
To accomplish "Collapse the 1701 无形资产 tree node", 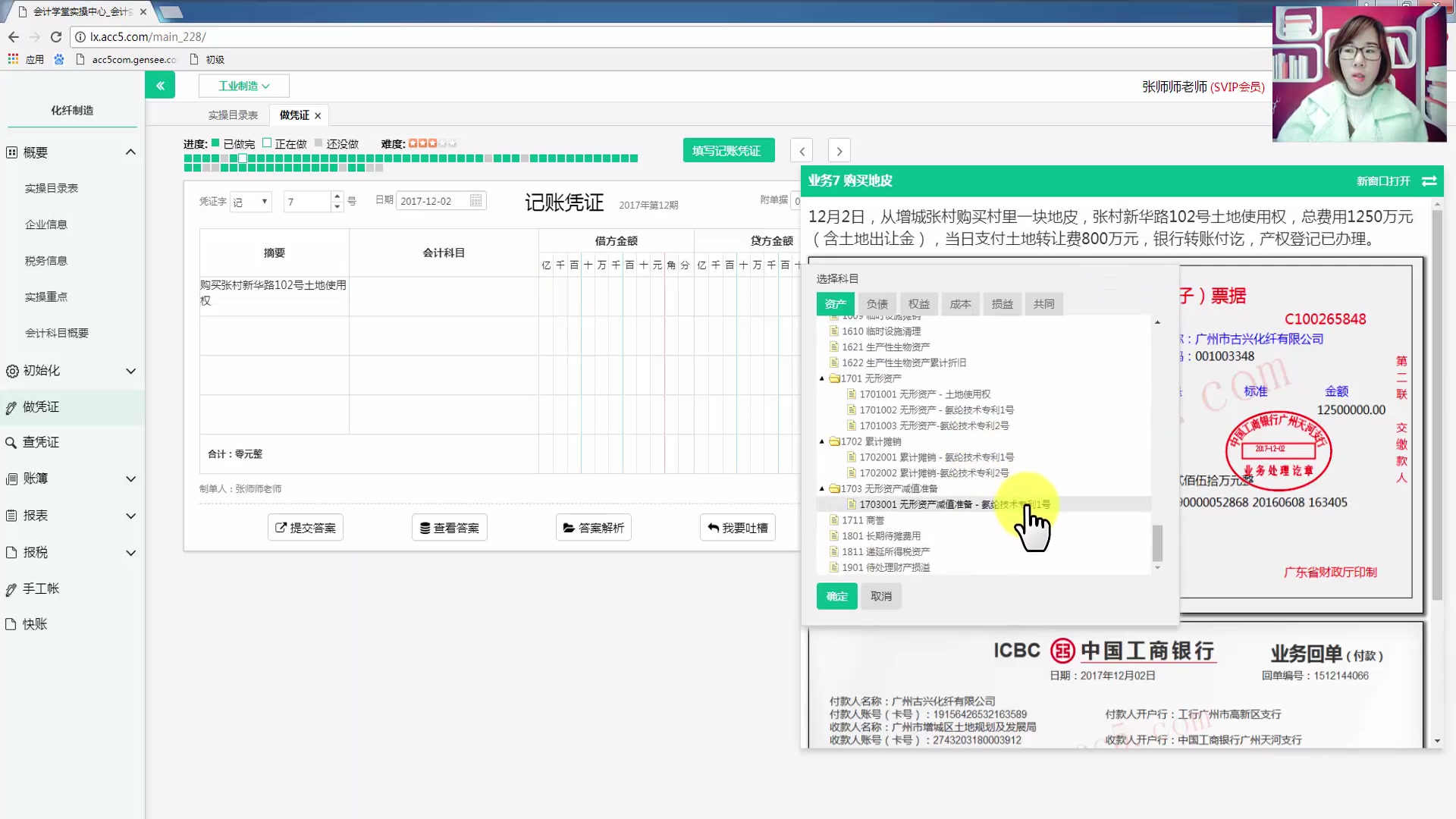I will (x=821, y=378).
